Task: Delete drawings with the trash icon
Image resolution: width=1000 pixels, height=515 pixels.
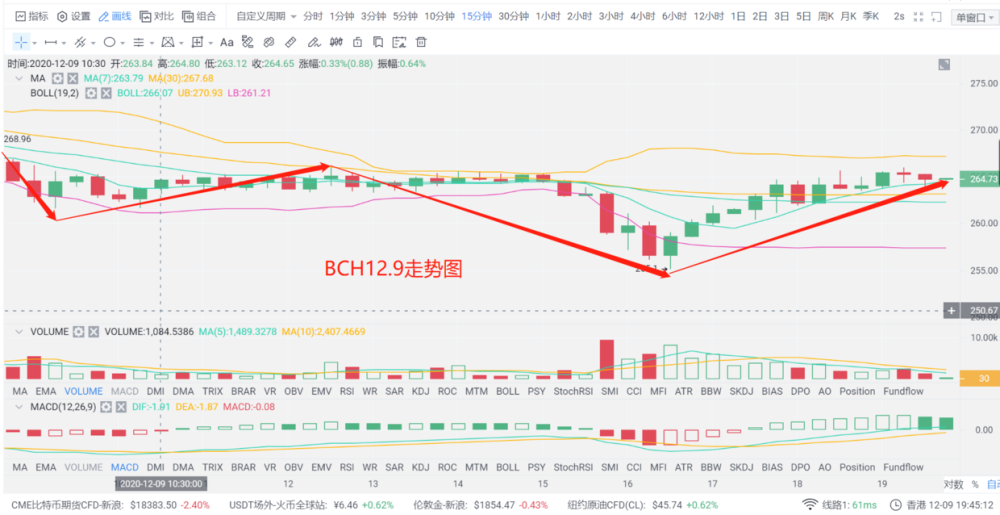Action: pos(421,43)
